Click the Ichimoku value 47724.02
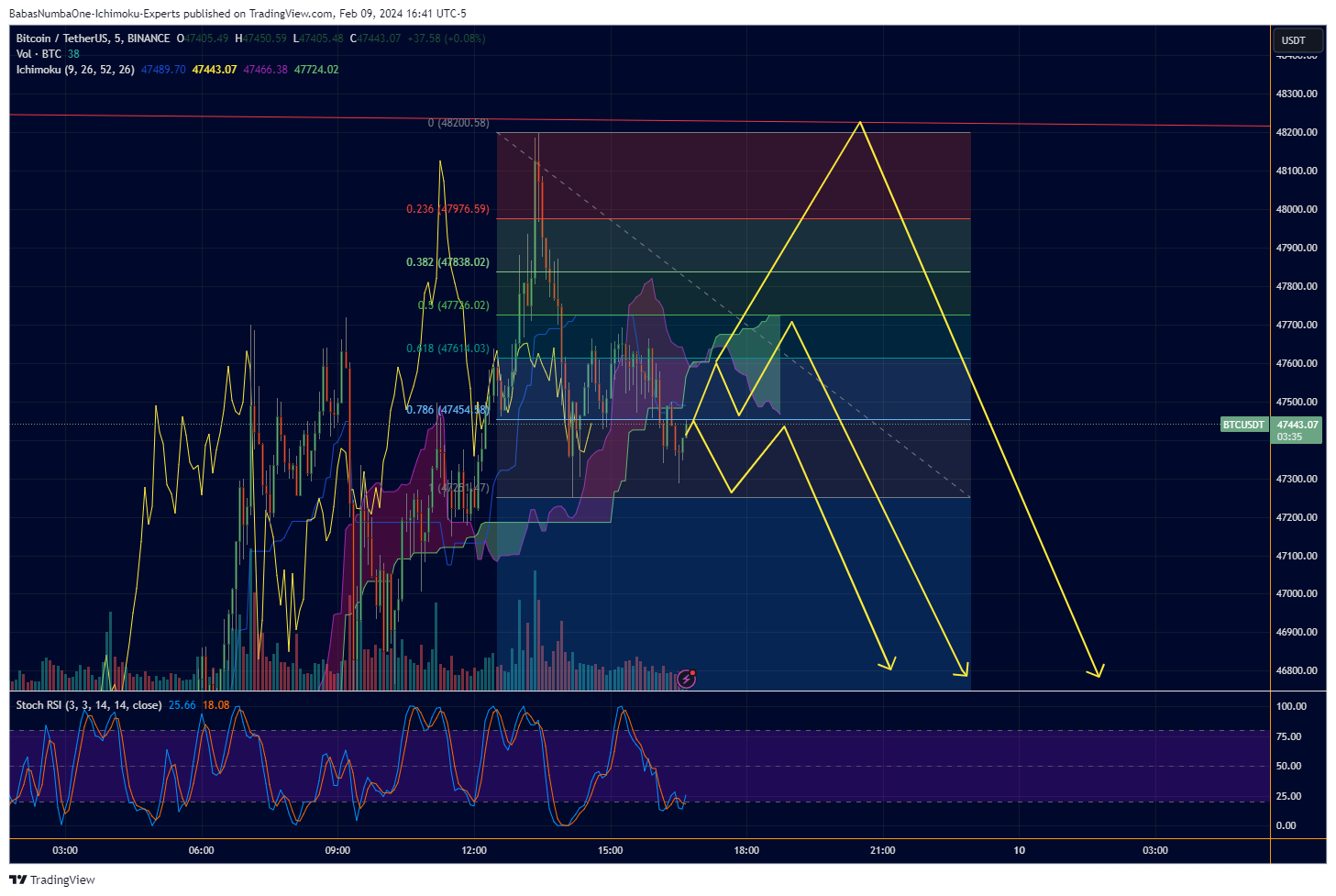 coord(316,70)
